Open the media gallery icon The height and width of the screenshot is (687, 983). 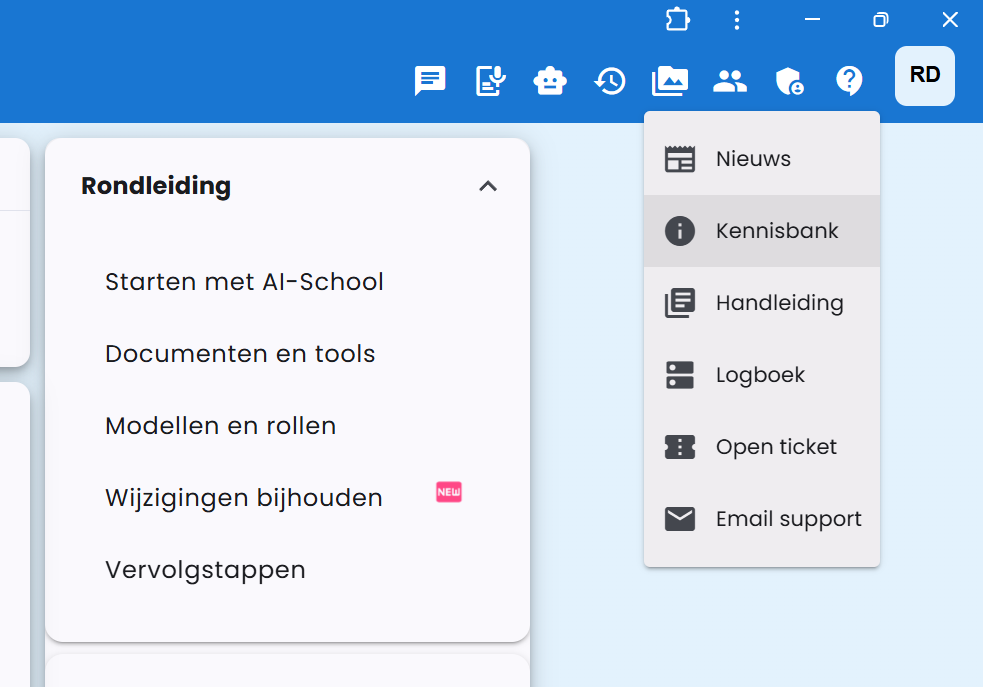pyautogui.click(x=669, y=81)
